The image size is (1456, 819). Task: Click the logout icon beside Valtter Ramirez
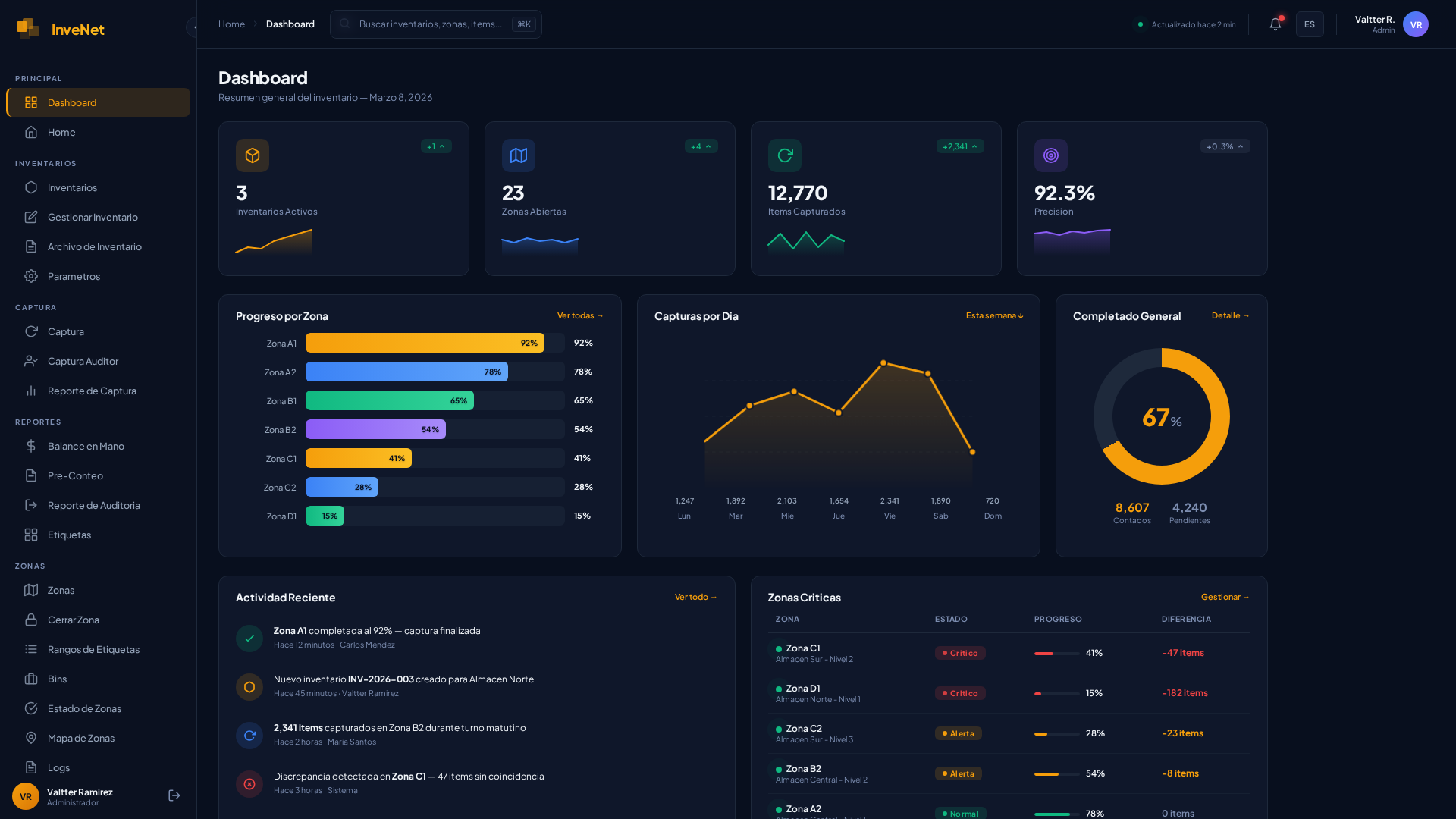click(174, 795)
